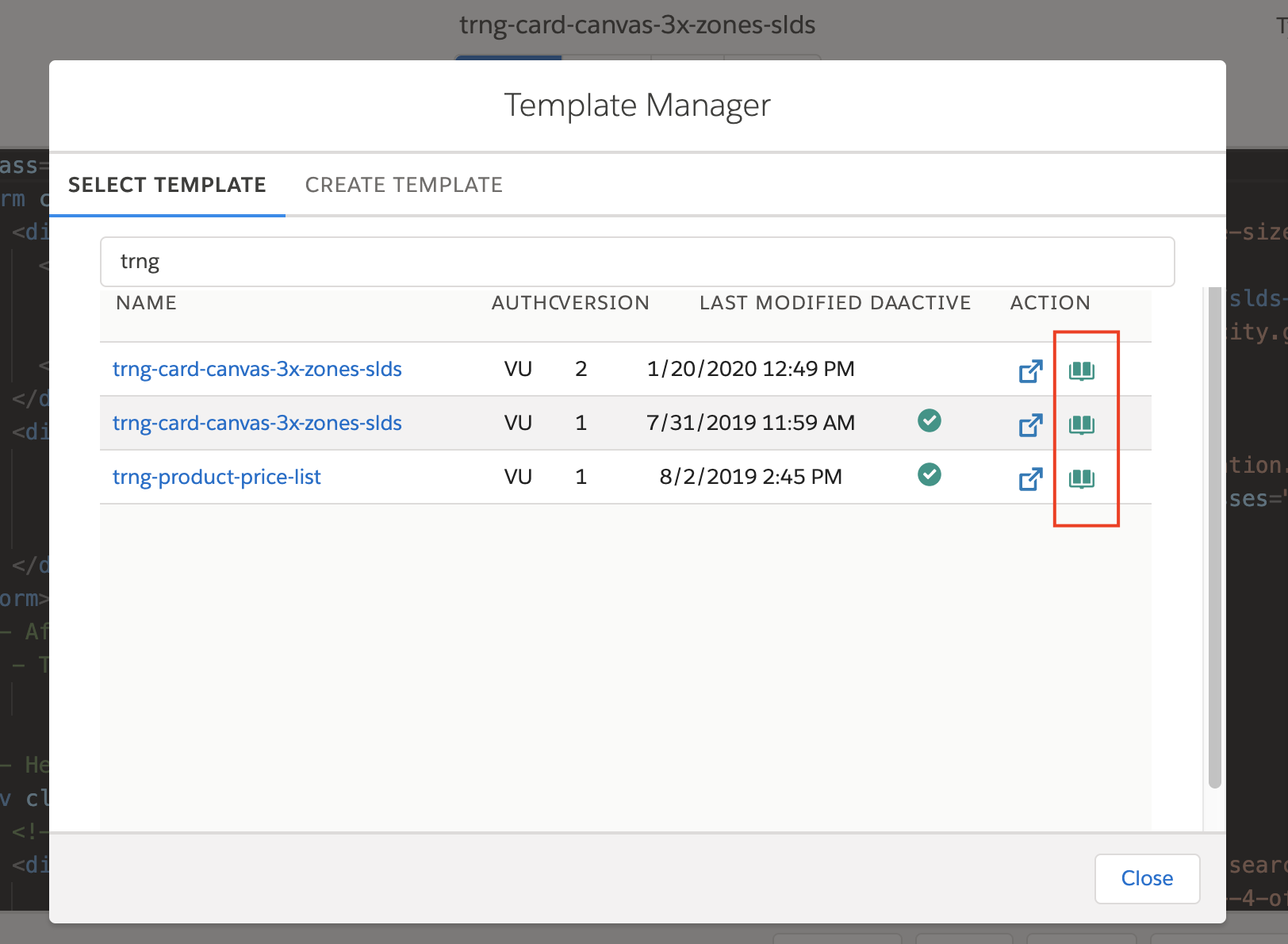Screen dimensions: 1288x944
Task: Click author VU in trng-product-price-list row
Action: point(518,477)
